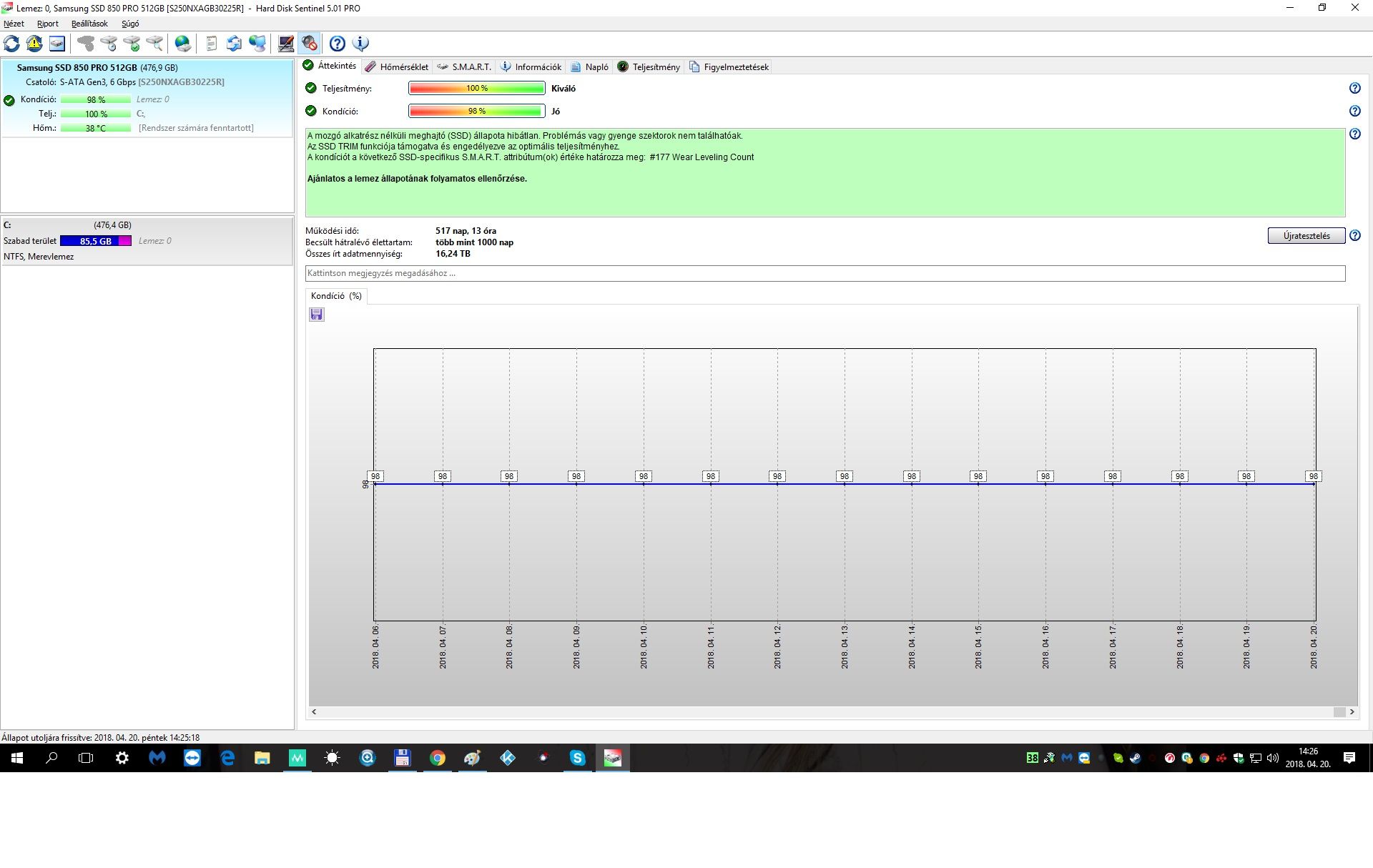Click the Windows Defender shield tray icon
Screen dimensions: 1373x868
pos(1239,758)
